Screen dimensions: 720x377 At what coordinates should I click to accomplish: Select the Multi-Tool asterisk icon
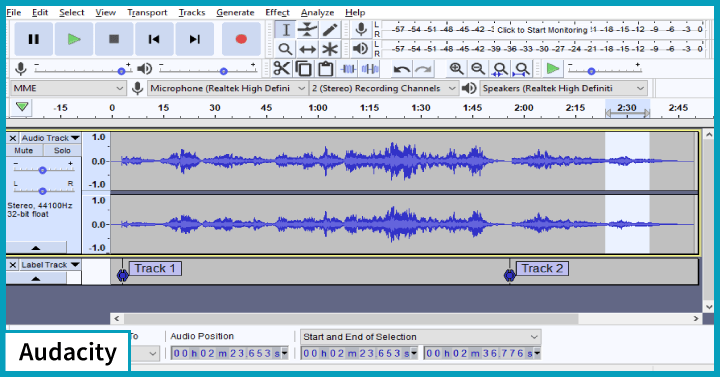[x=329, y=49]
